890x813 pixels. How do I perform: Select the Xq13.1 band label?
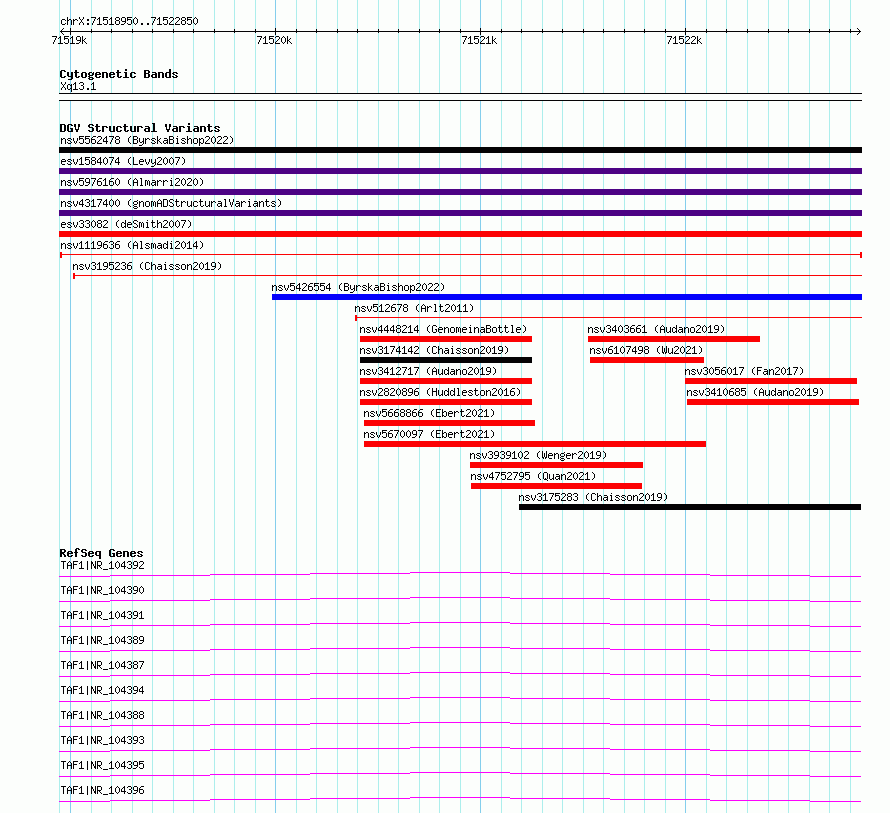tap(78, 87)
